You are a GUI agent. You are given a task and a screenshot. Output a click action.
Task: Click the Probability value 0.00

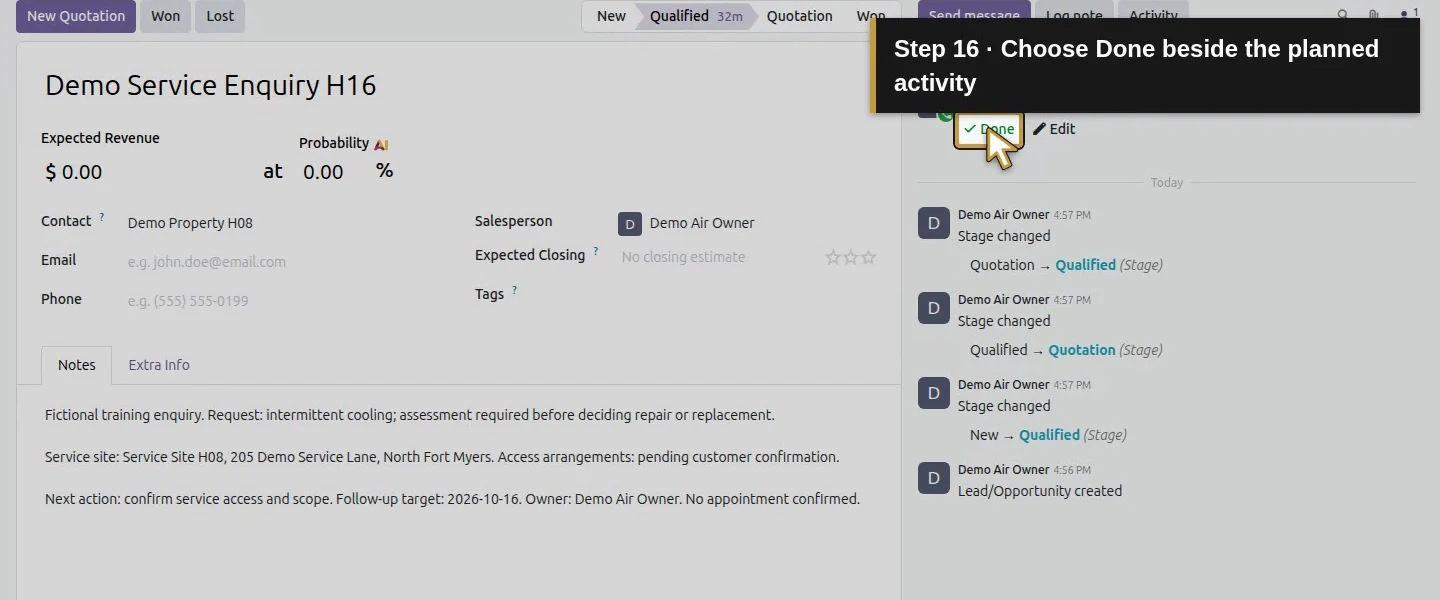[323, 172]
